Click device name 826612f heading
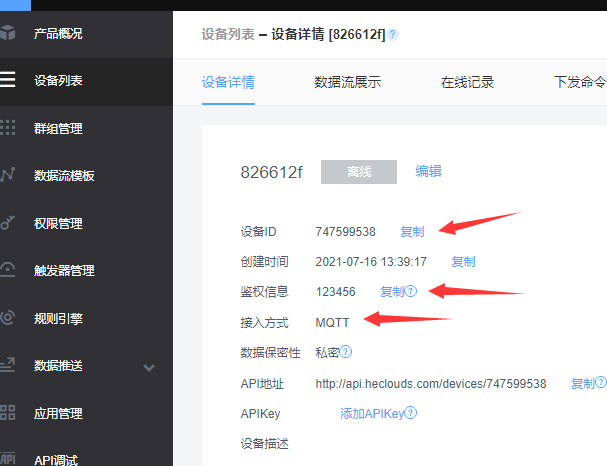Image resolution: width=607 pixels, height=466 pixels. click(271, 172)
